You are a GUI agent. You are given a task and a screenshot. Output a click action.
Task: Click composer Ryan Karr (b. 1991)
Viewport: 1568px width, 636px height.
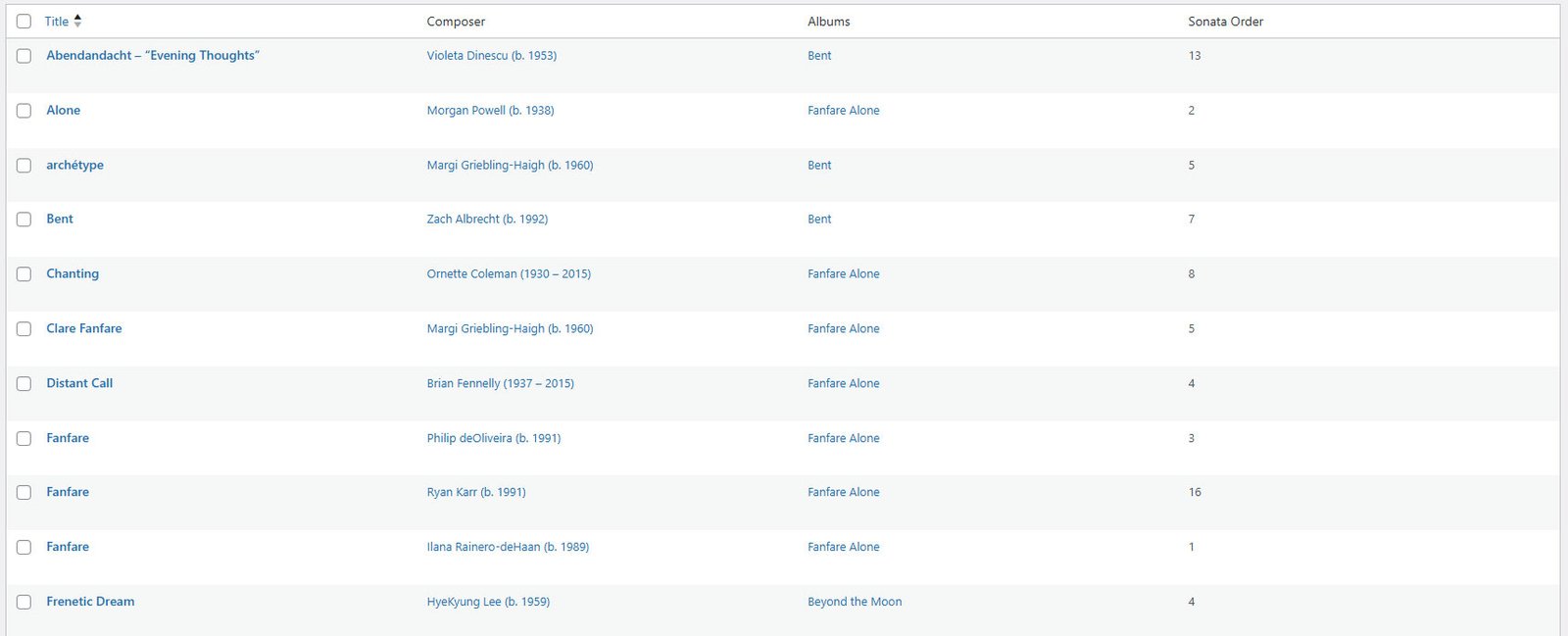[x=476, y=493]
